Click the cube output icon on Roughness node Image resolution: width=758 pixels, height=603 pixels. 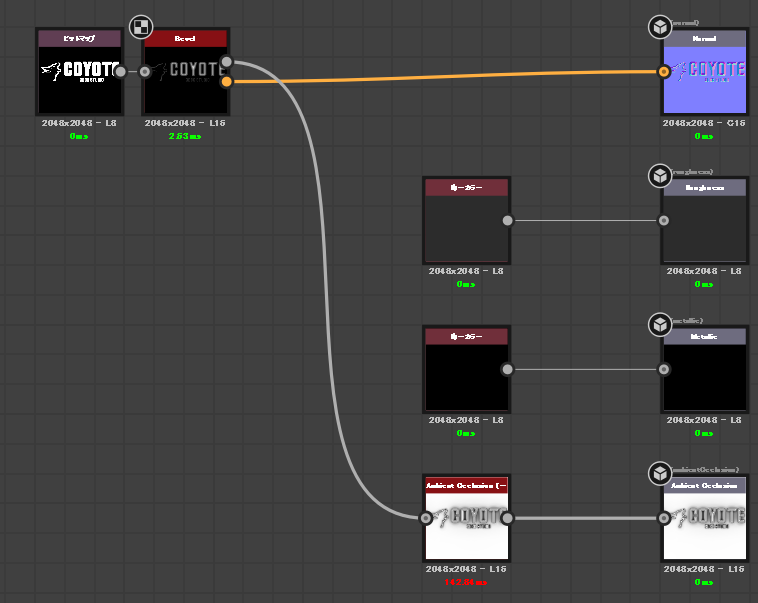(x=660, y=176)
